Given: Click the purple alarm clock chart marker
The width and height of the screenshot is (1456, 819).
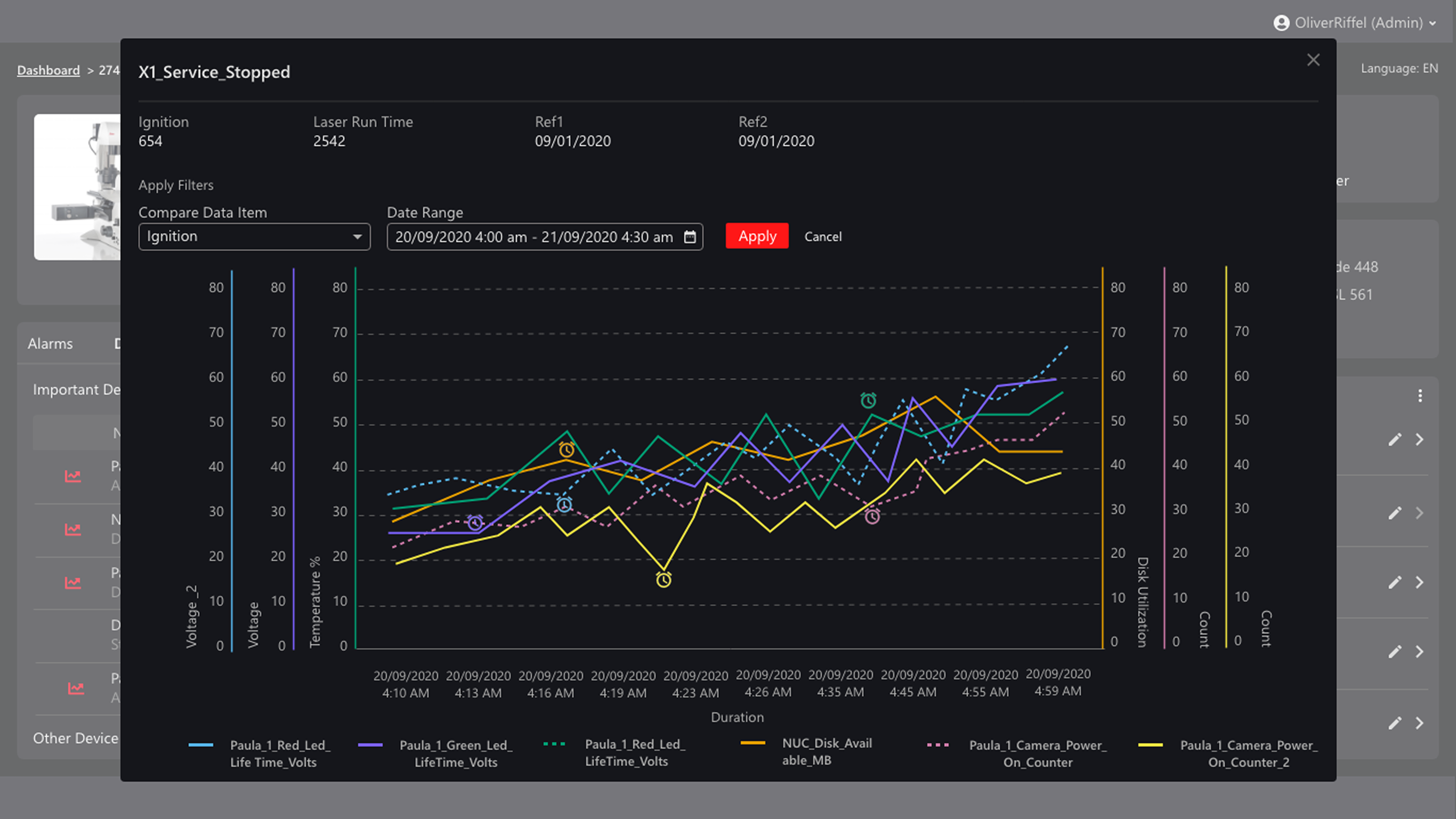Looking at the screenshot, I should pyautogui.click(x=475, y=522).
